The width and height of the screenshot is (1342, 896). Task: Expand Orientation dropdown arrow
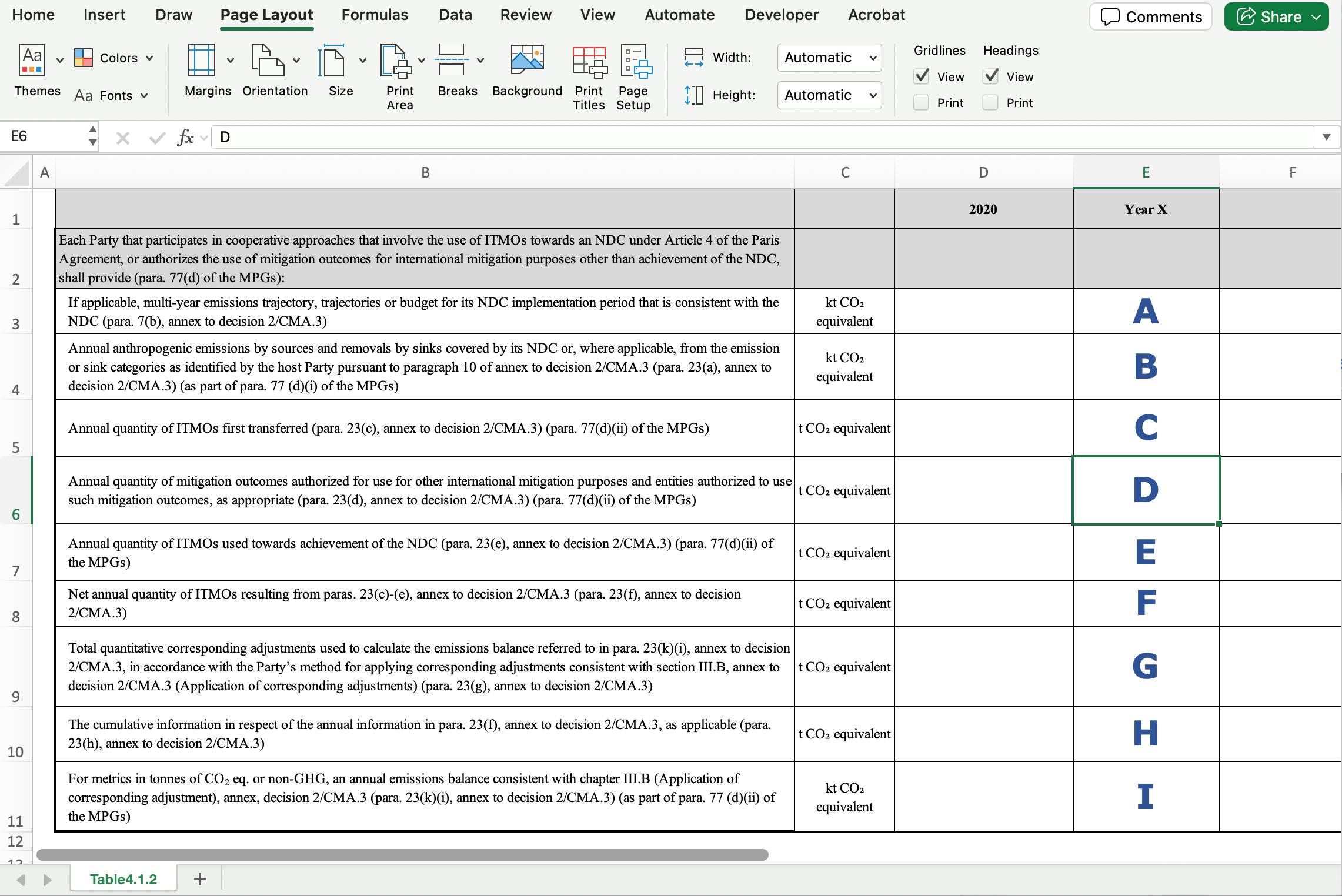coord(296,60)
